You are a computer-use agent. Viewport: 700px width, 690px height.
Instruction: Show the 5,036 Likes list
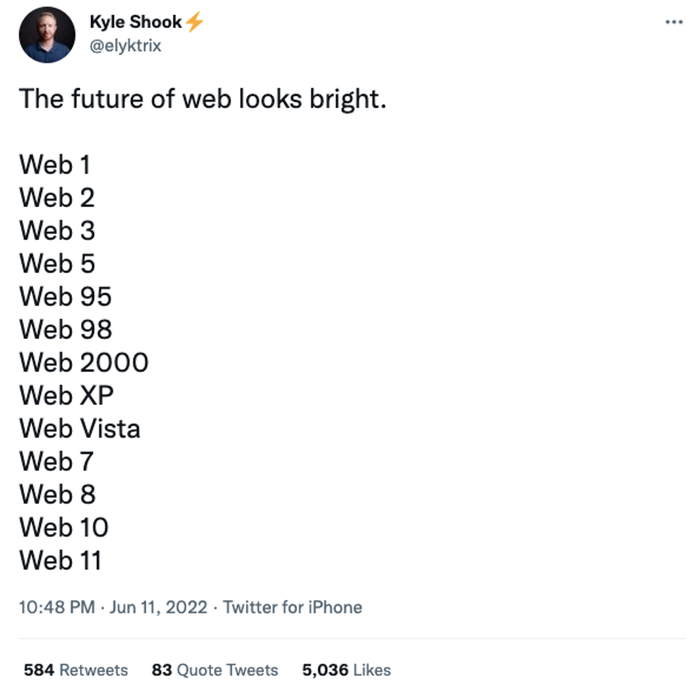346,670
